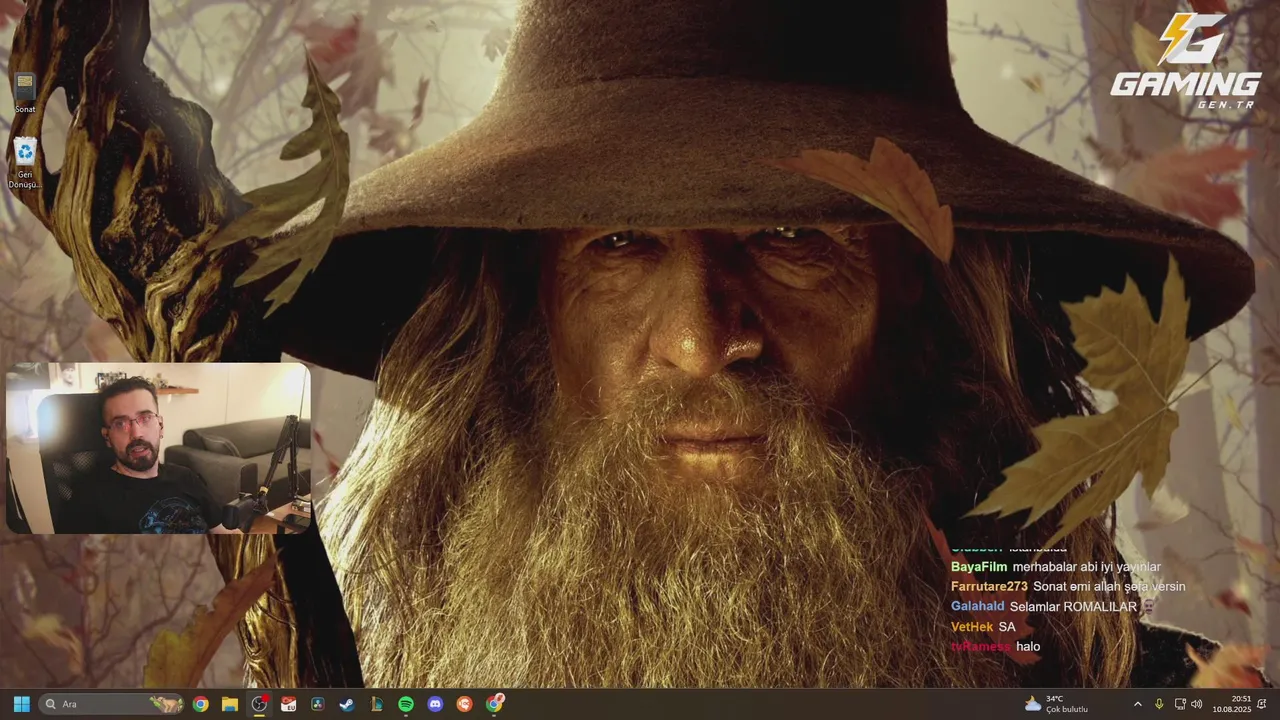Open Discord from the taskbar
Image resolution: width=1280 pixels, height=720 pixels.
tap(435, 704)
